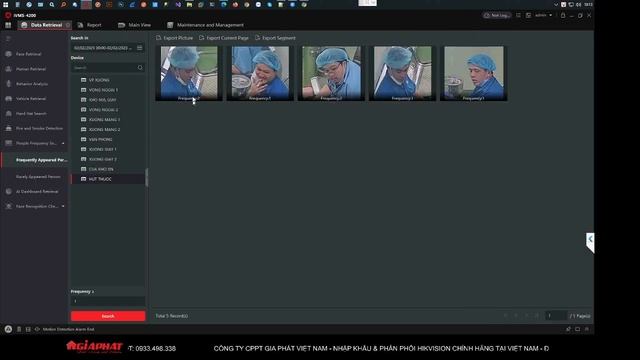Open Face Retrieval in sidebar
640x360 pixels.
(x=29, y=54)
